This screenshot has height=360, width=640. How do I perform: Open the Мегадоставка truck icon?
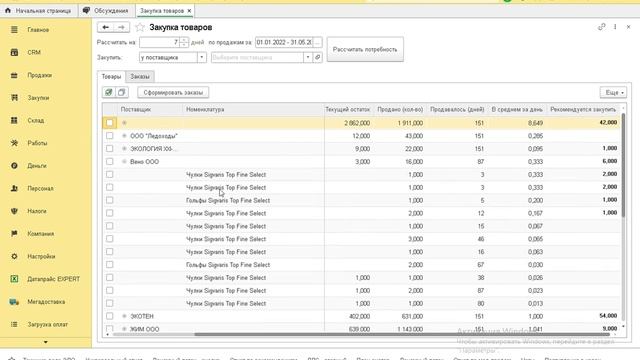(14, 302)
